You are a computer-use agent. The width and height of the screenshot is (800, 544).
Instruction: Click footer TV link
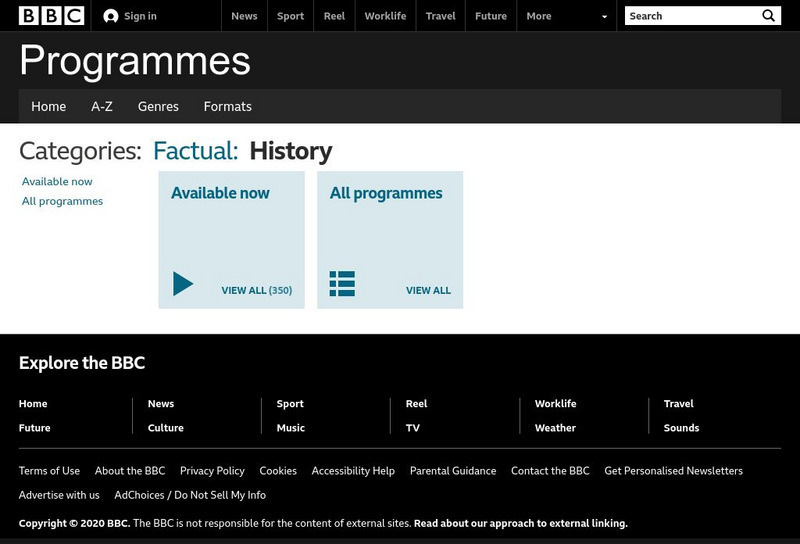(x=413, y=428)
